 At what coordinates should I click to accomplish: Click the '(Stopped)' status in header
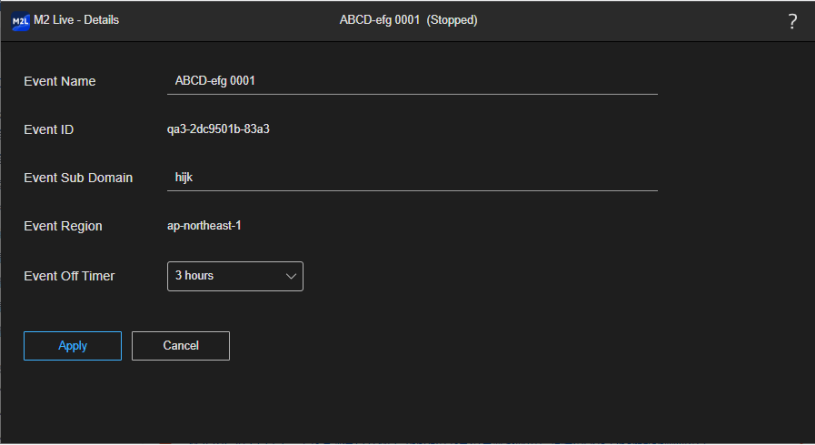tap(452, 21)
